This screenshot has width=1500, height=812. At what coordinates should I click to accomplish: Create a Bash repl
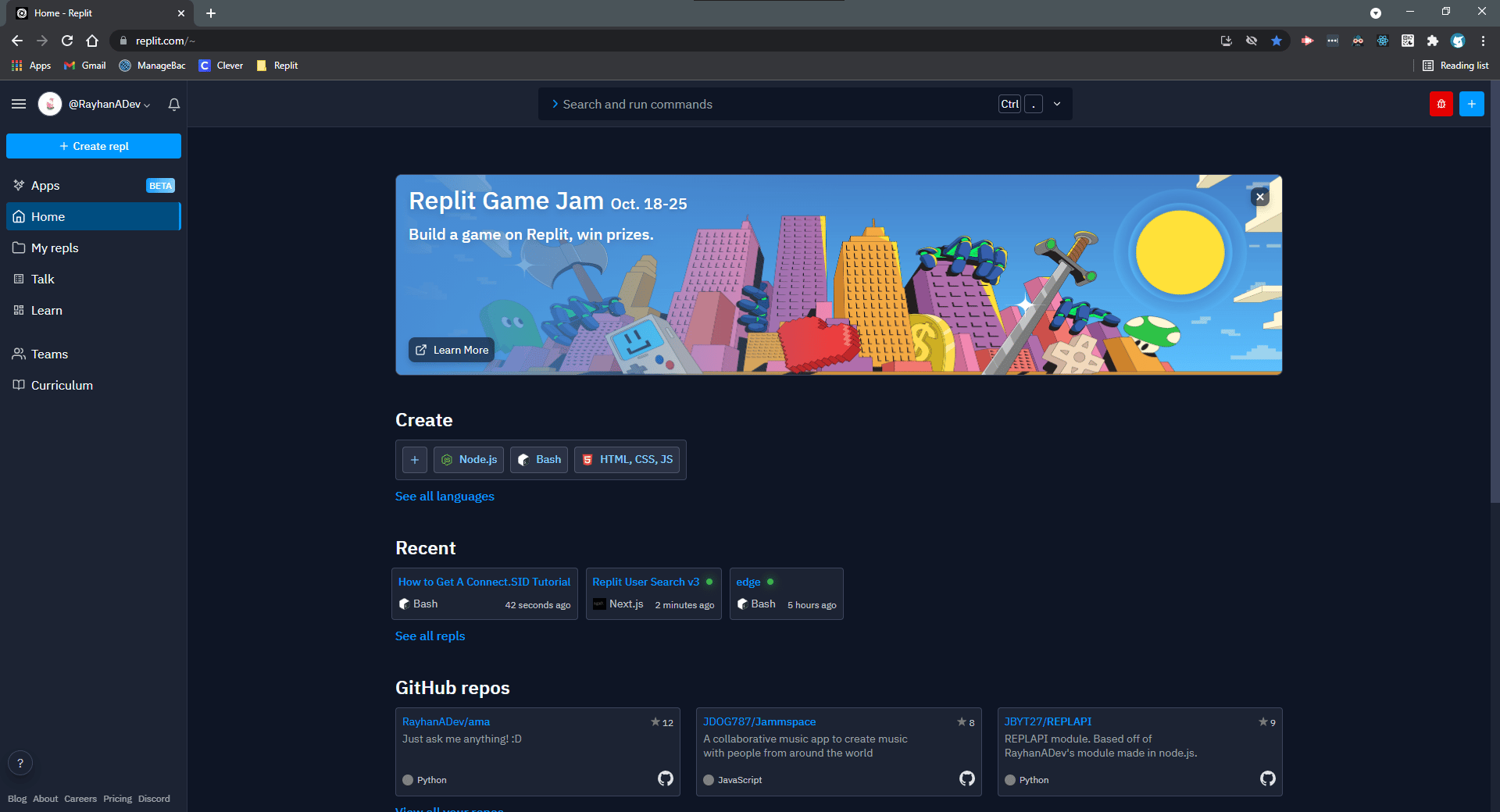539,460
